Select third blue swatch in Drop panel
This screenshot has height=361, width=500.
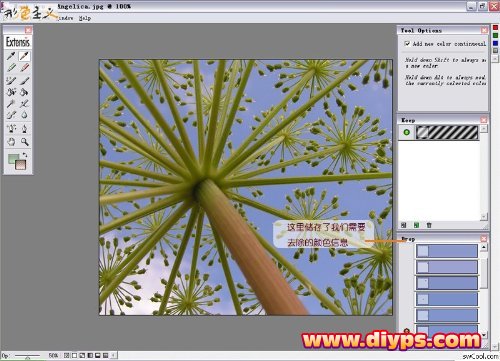click(447, 283)
